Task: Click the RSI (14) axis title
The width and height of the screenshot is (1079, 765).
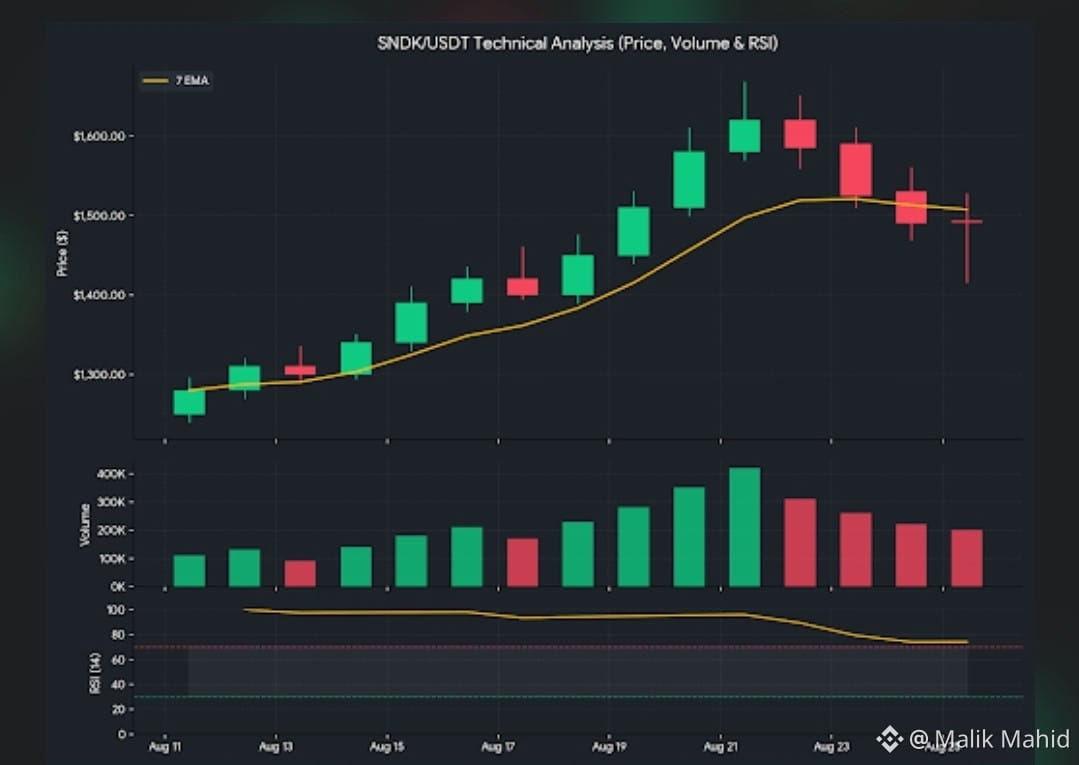Action: coord(95,673)
